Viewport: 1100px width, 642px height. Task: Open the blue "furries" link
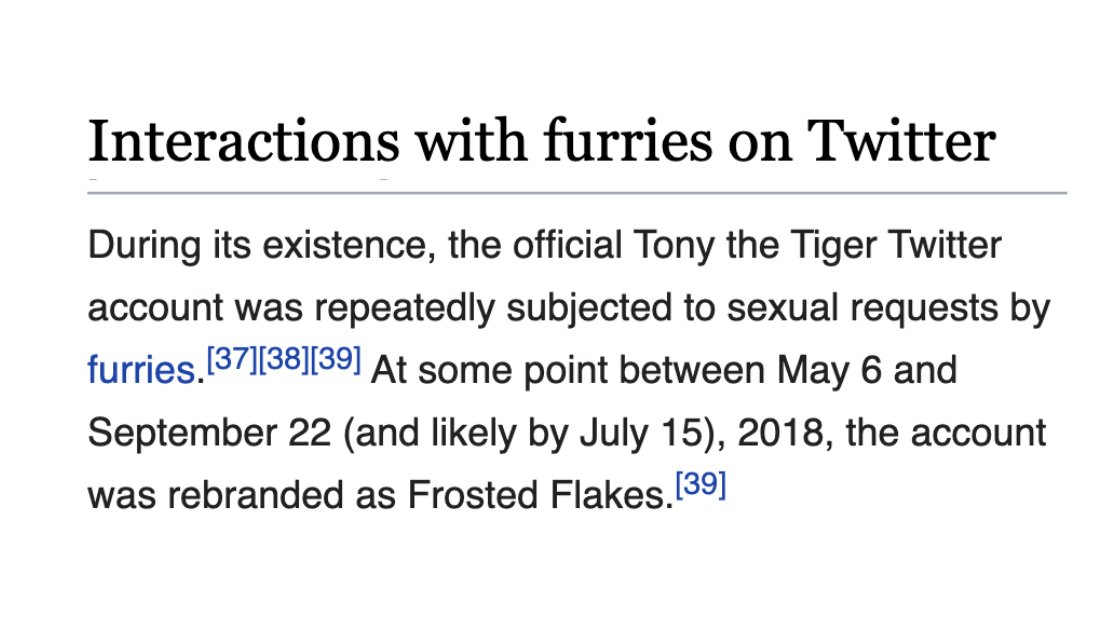141,370
